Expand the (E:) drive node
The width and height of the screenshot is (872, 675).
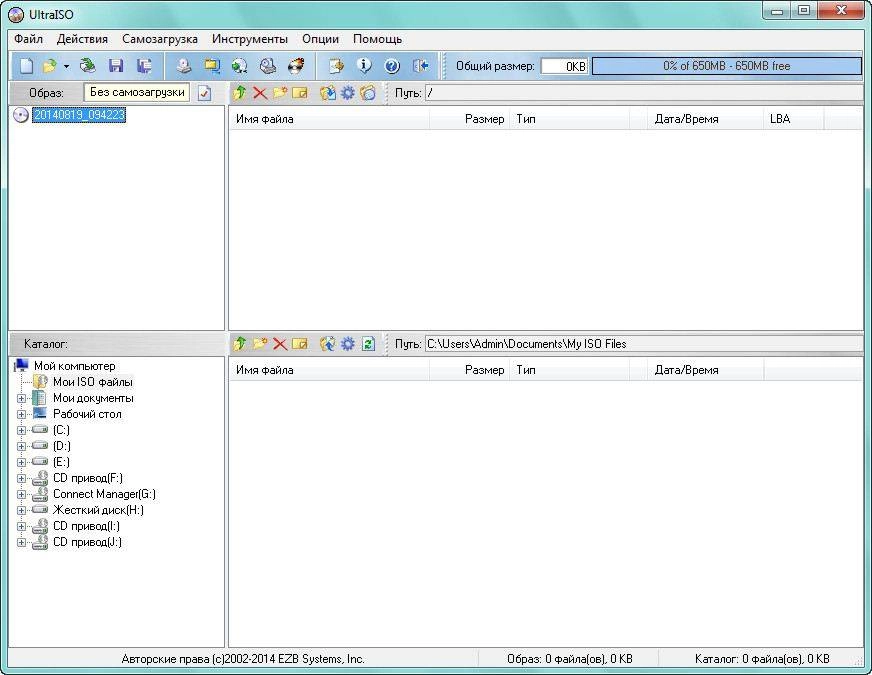pos(21,462)
